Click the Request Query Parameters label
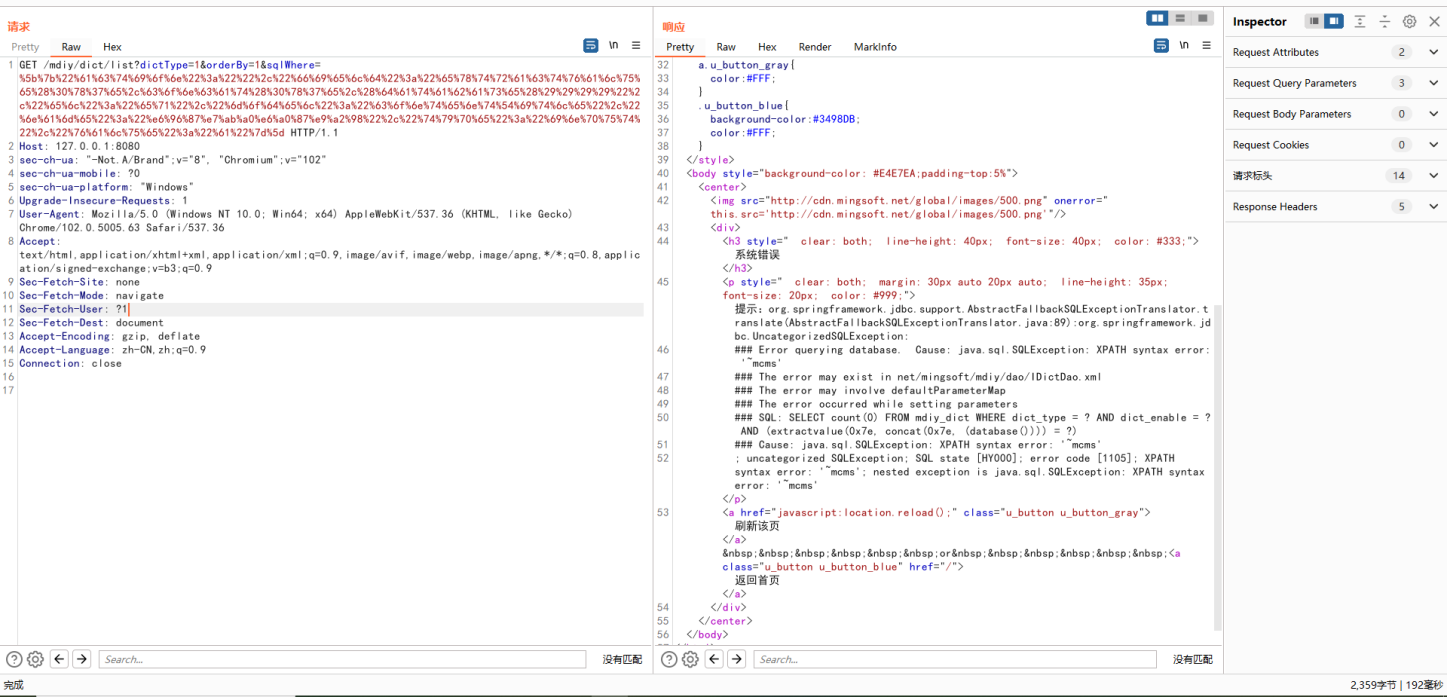 point(1295,83)
